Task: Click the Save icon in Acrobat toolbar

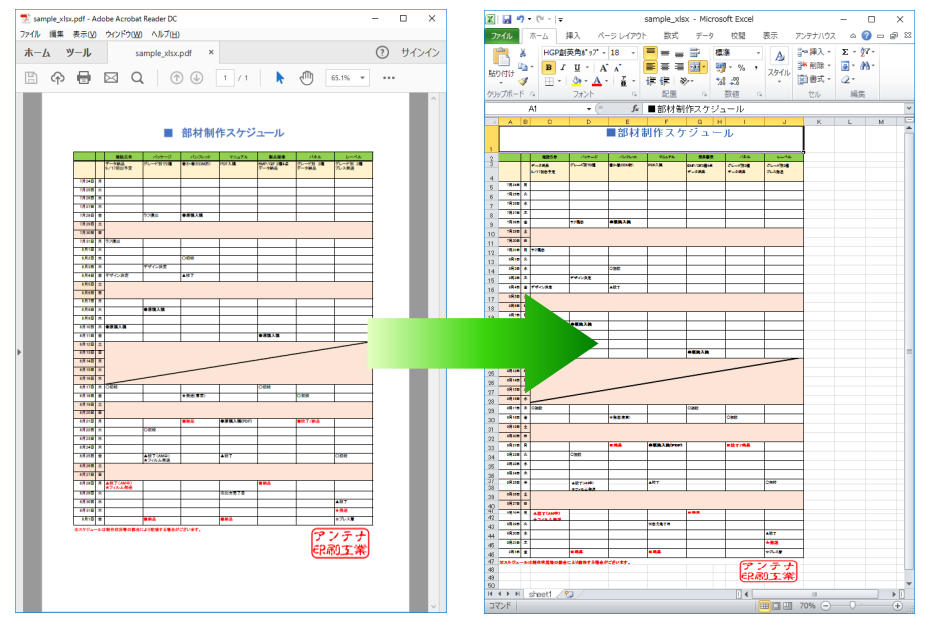Action: click(x=31, y=78)
